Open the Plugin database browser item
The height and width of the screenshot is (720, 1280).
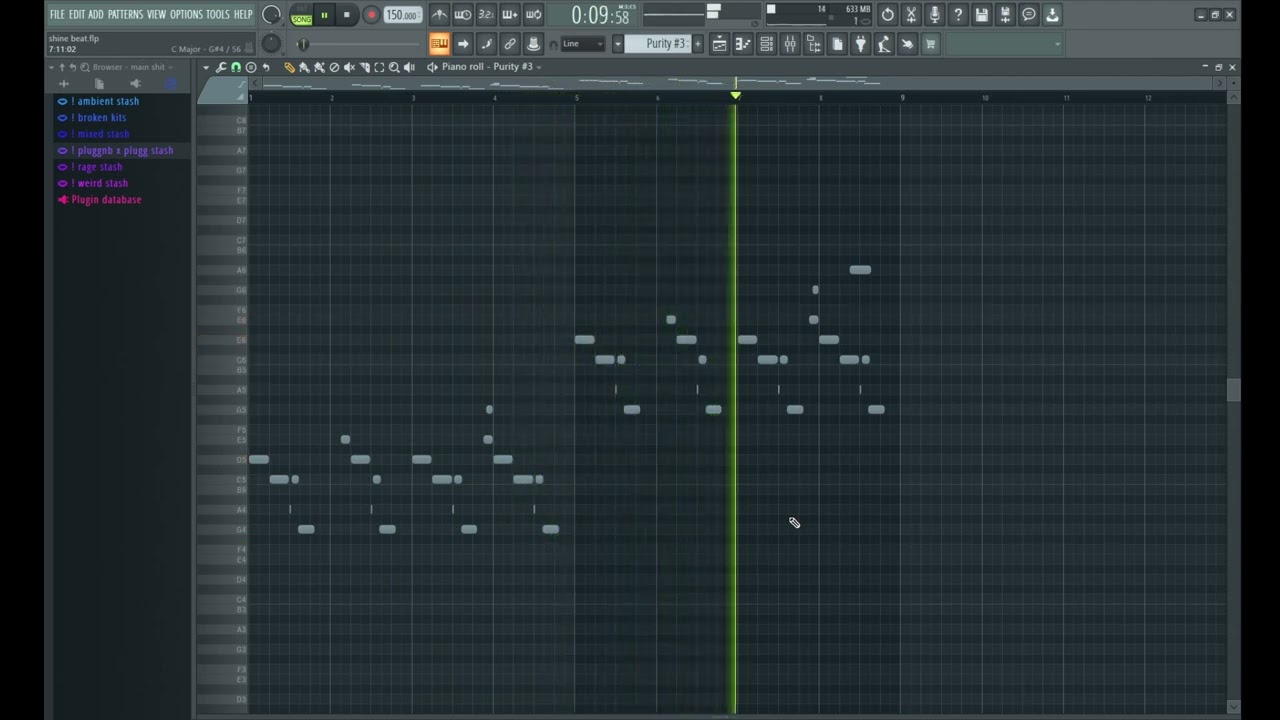pyautogui.click(x=106, y=200)
